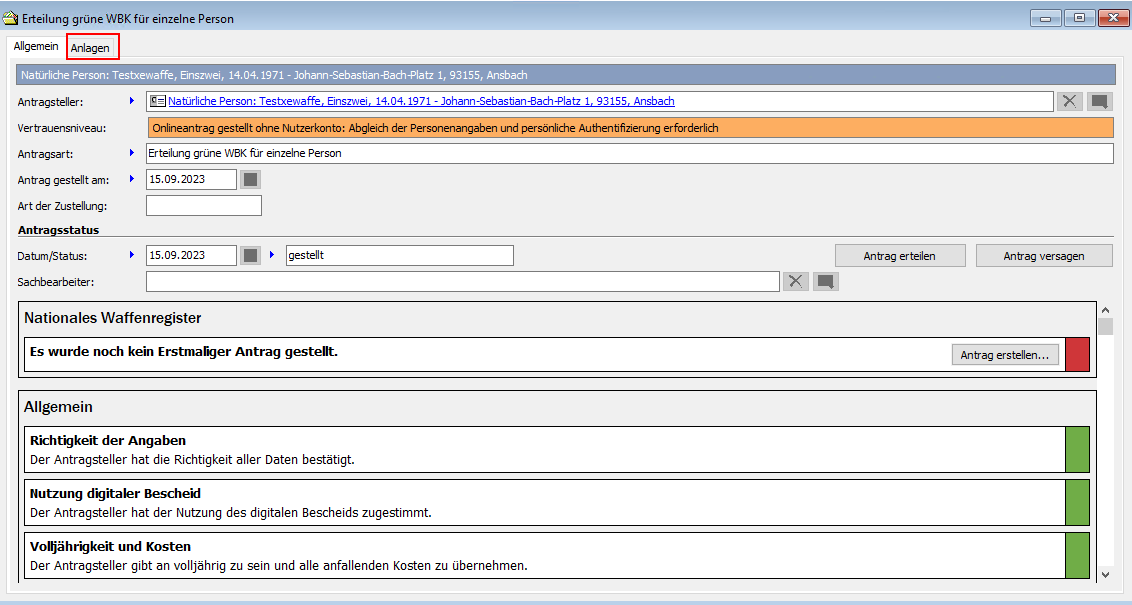Open the comment icon beside Antragsteller
Viewport: 1132px width, 605px height.
click(1099, 101)
